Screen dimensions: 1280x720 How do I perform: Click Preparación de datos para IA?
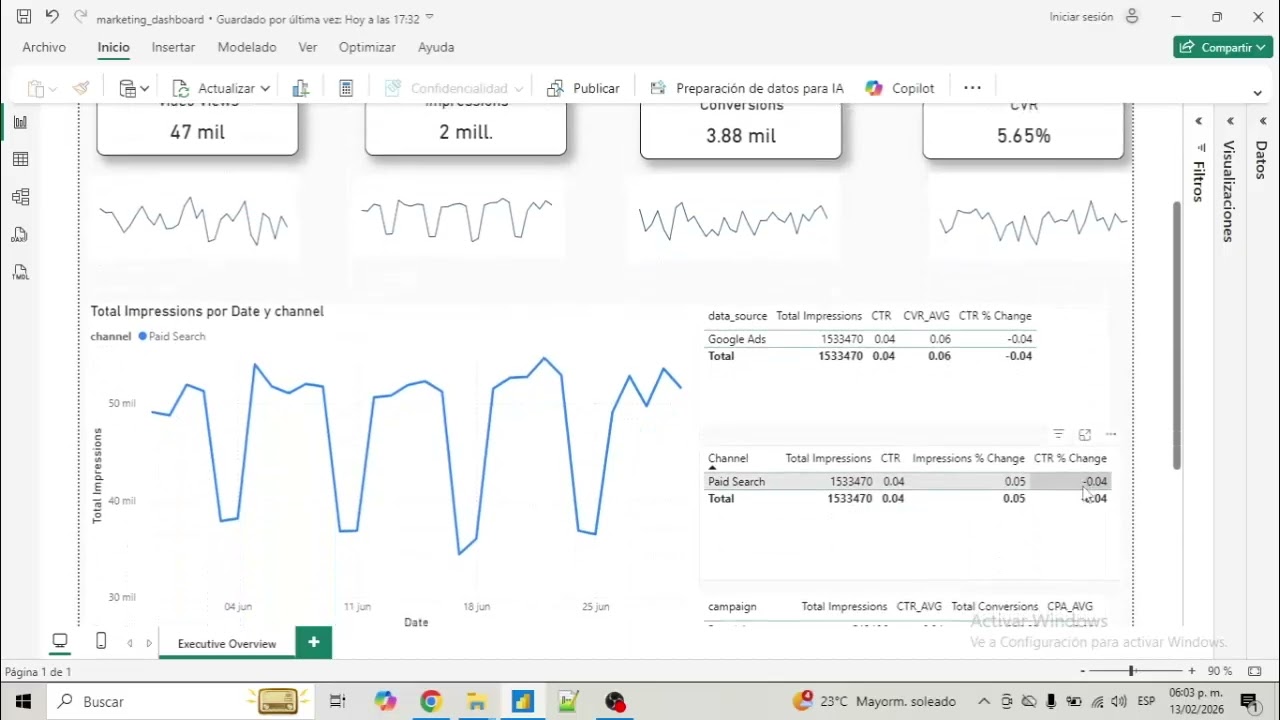click(747, 88)
